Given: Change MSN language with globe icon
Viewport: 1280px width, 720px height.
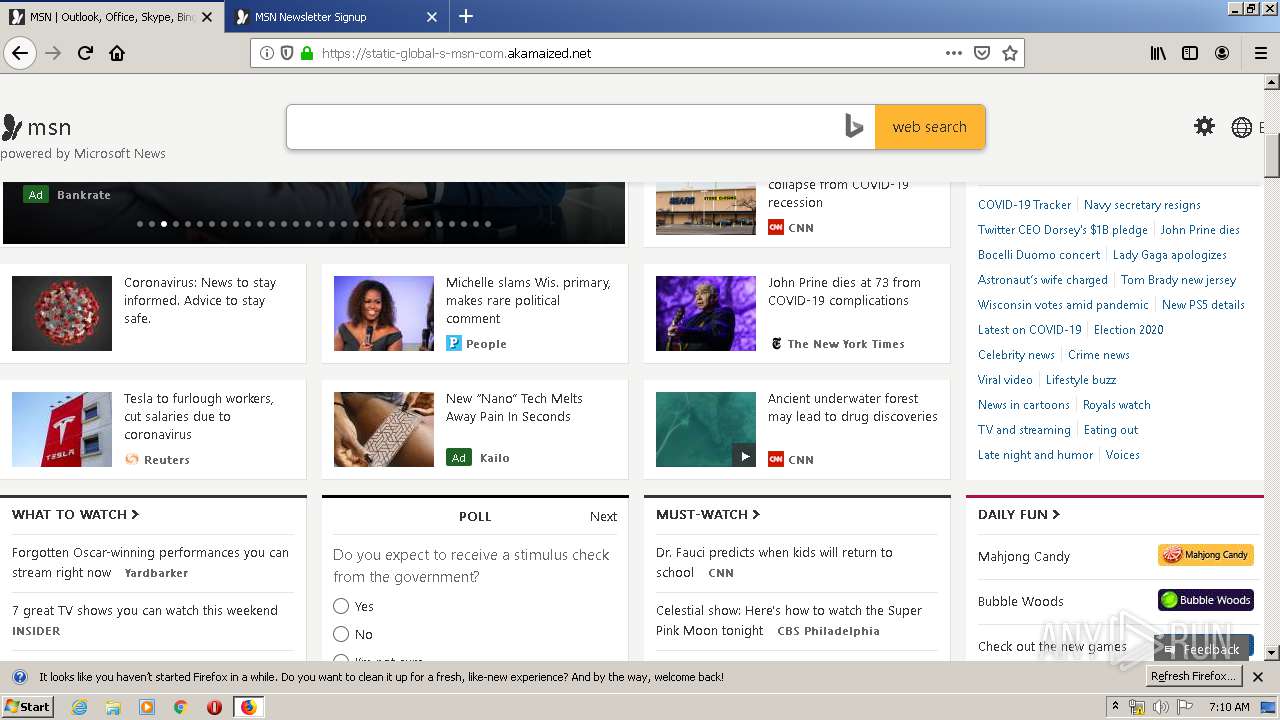Looking at the screenshot, I should point(1241,127).
